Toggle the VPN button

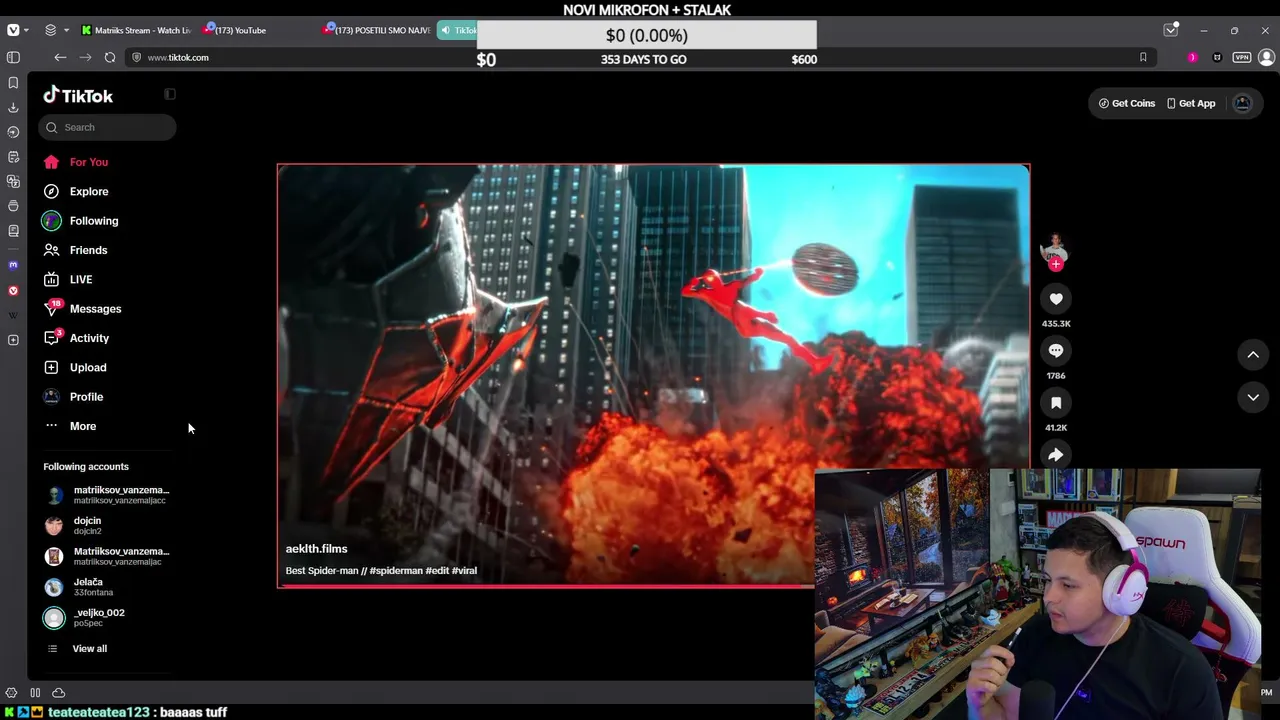tap(1242, 58)
